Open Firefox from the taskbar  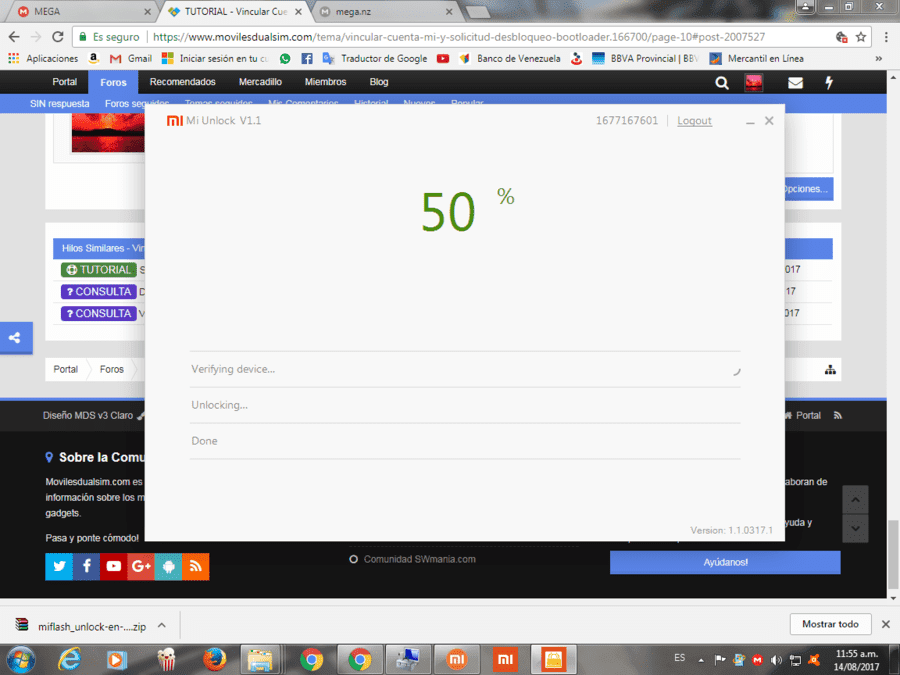click(x=214, y=660)
